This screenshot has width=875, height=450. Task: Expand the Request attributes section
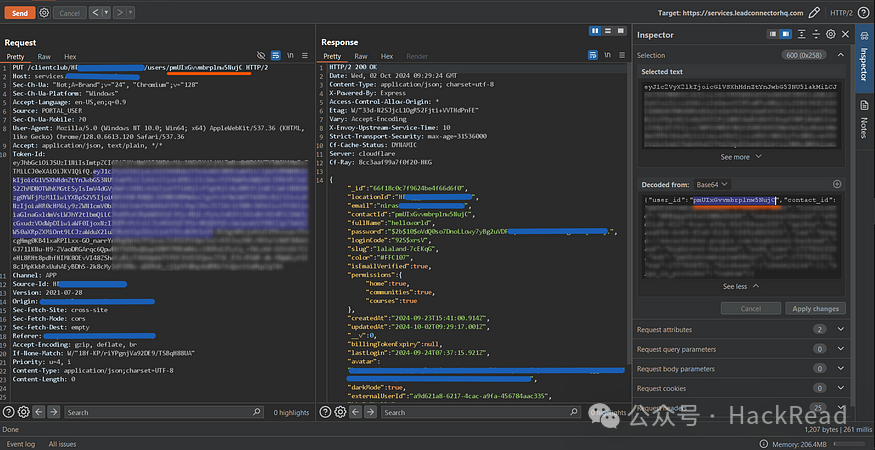click(x=841, y=329)
